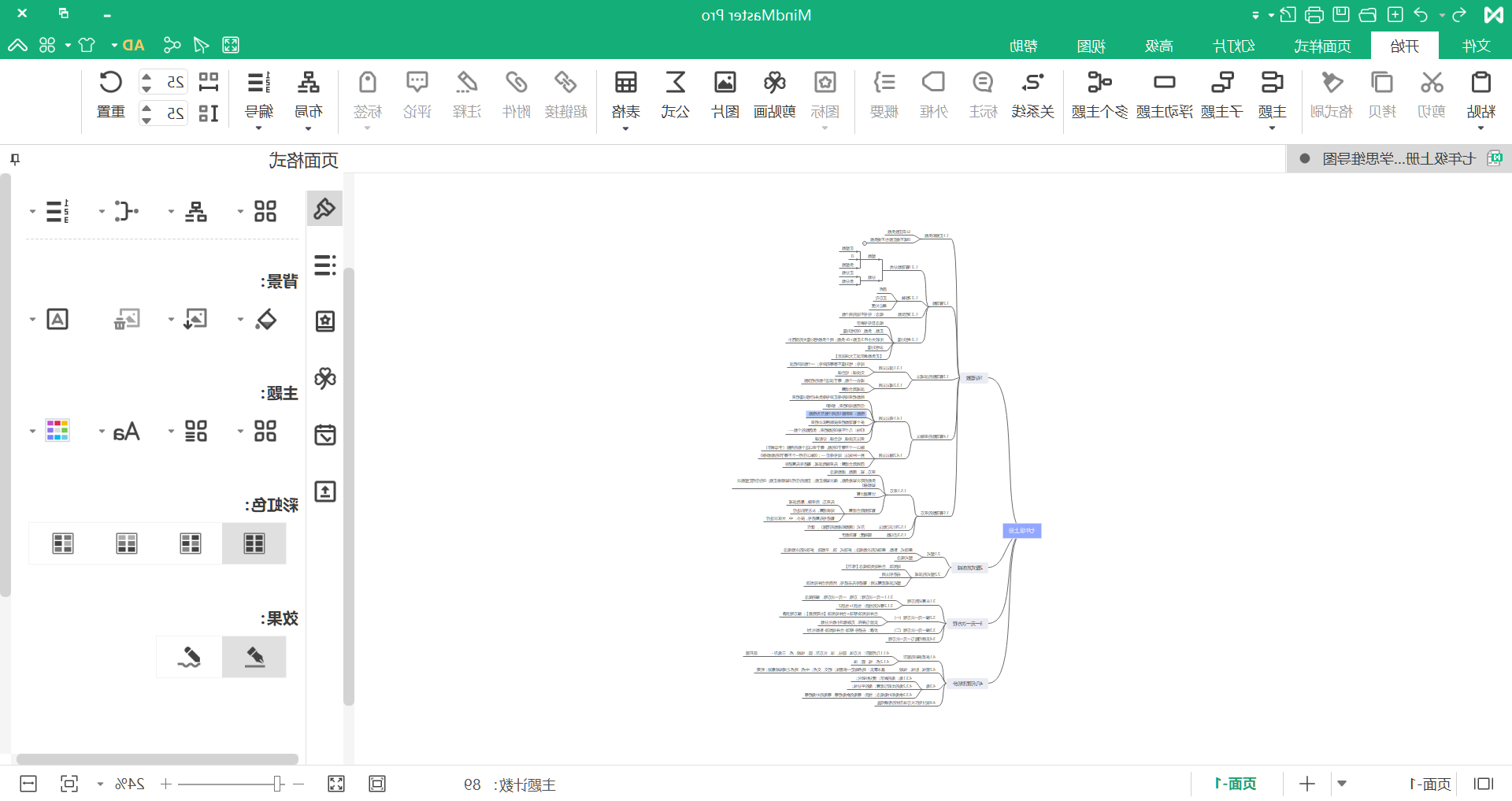Open the Icon/marker side panel tab
The width and height of the screenshot is (1512, 801).
tap(324, 321)
